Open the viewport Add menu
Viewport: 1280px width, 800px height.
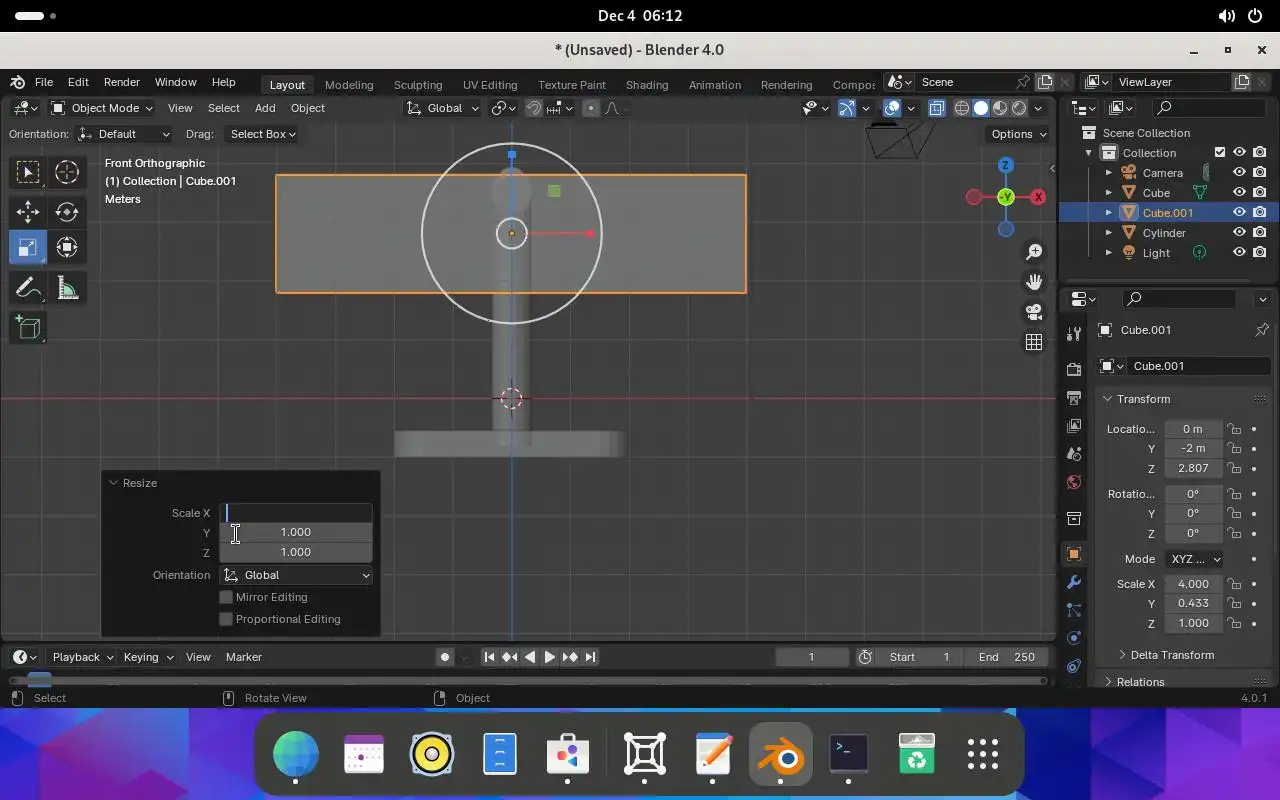[x=265, y=108]
